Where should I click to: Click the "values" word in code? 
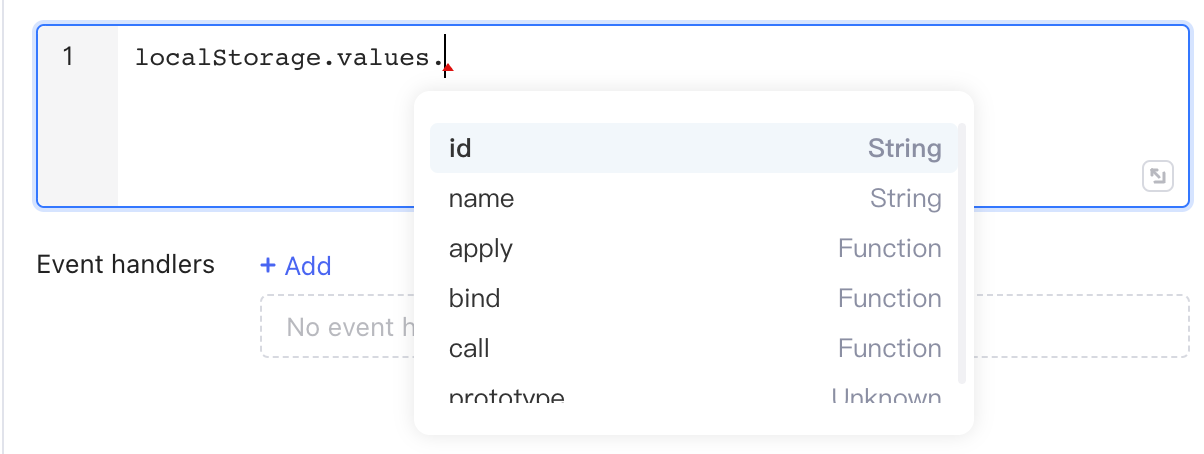click(x=385, y=58)
